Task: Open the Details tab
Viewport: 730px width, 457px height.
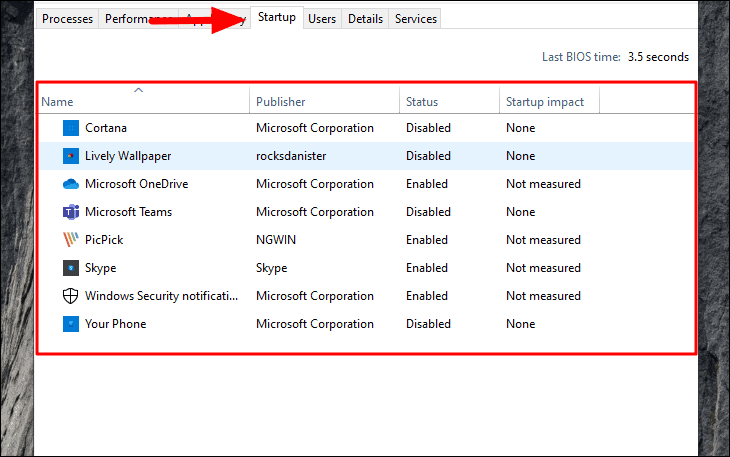Action: tap(365, 19)
